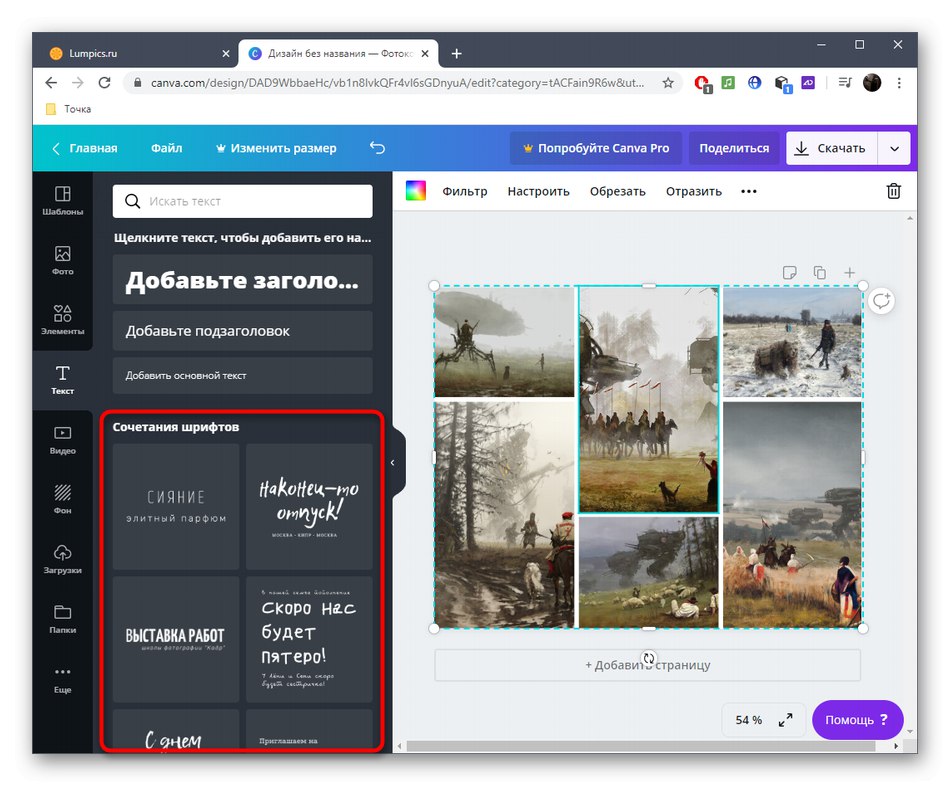Click Настроить in image toolbar
The image size is (950, 786).
pos(539,192)
